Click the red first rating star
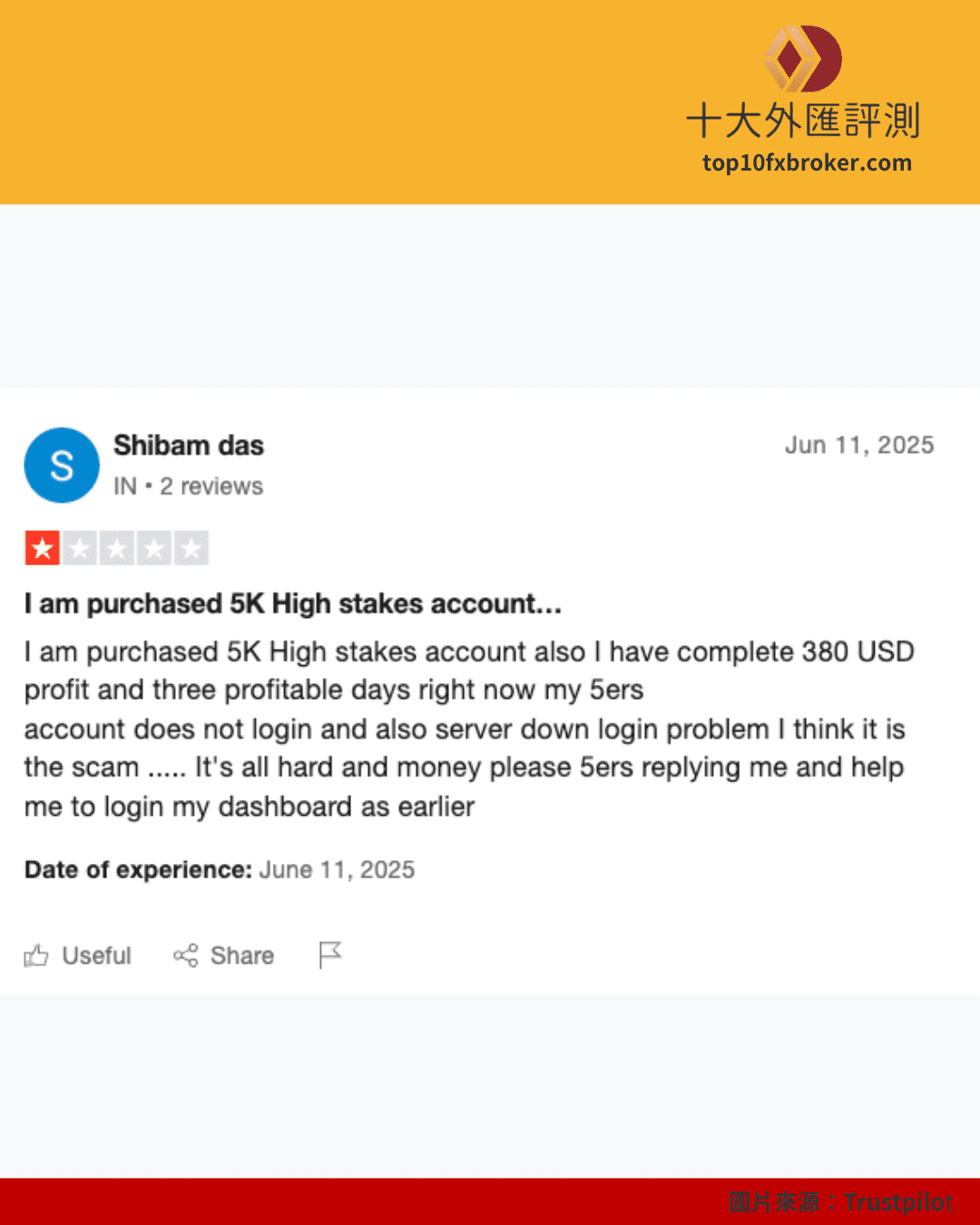The width and height of the screenshot is (980, 1225). coord(43,548)
